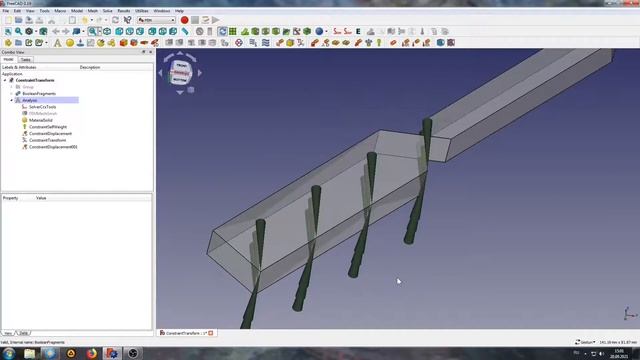Open the File menu
640x360 pixels.
(6, 11)
